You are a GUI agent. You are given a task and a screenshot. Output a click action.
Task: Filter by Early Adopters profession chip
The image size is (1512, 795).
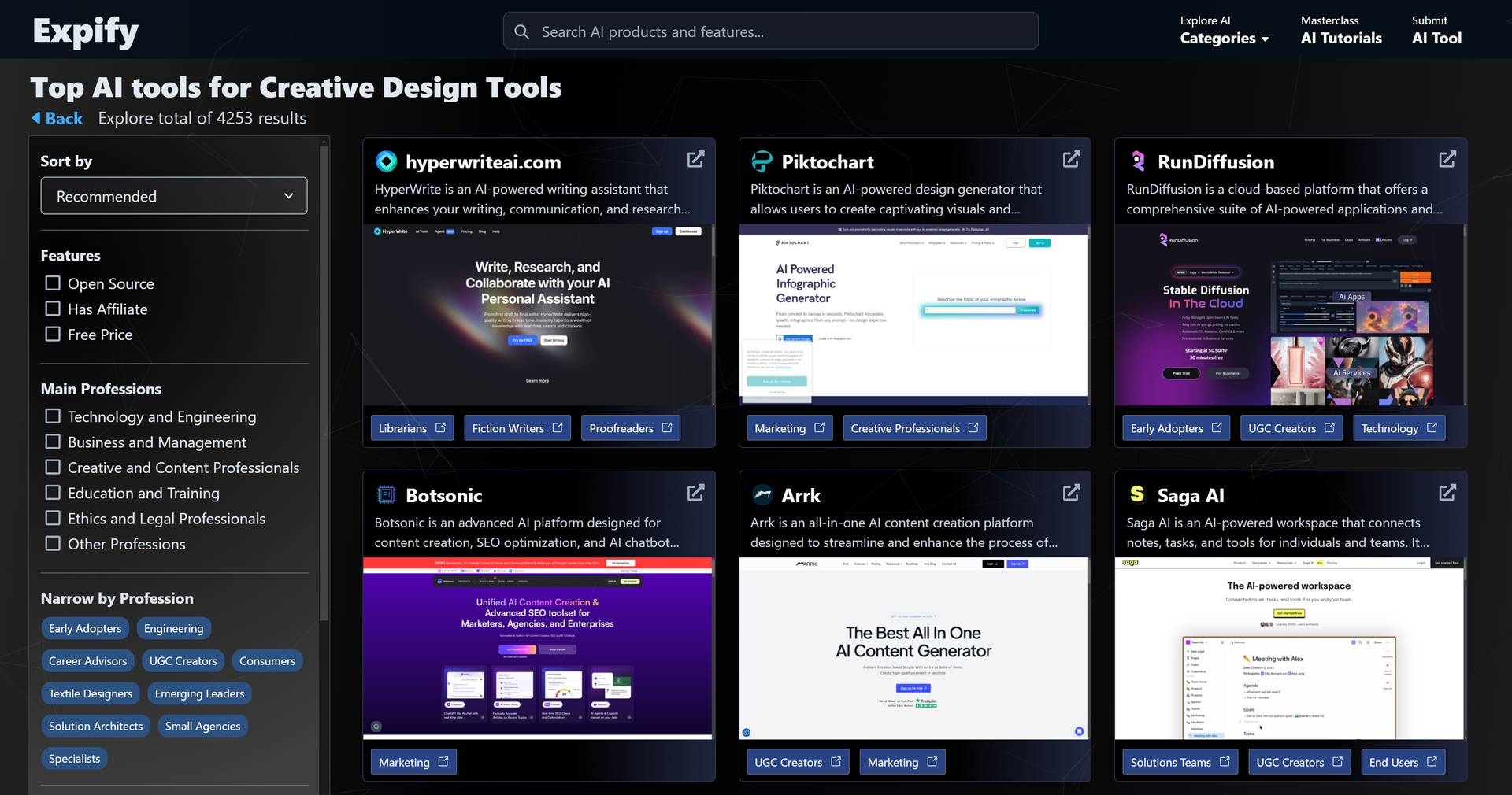coord(85,628)
